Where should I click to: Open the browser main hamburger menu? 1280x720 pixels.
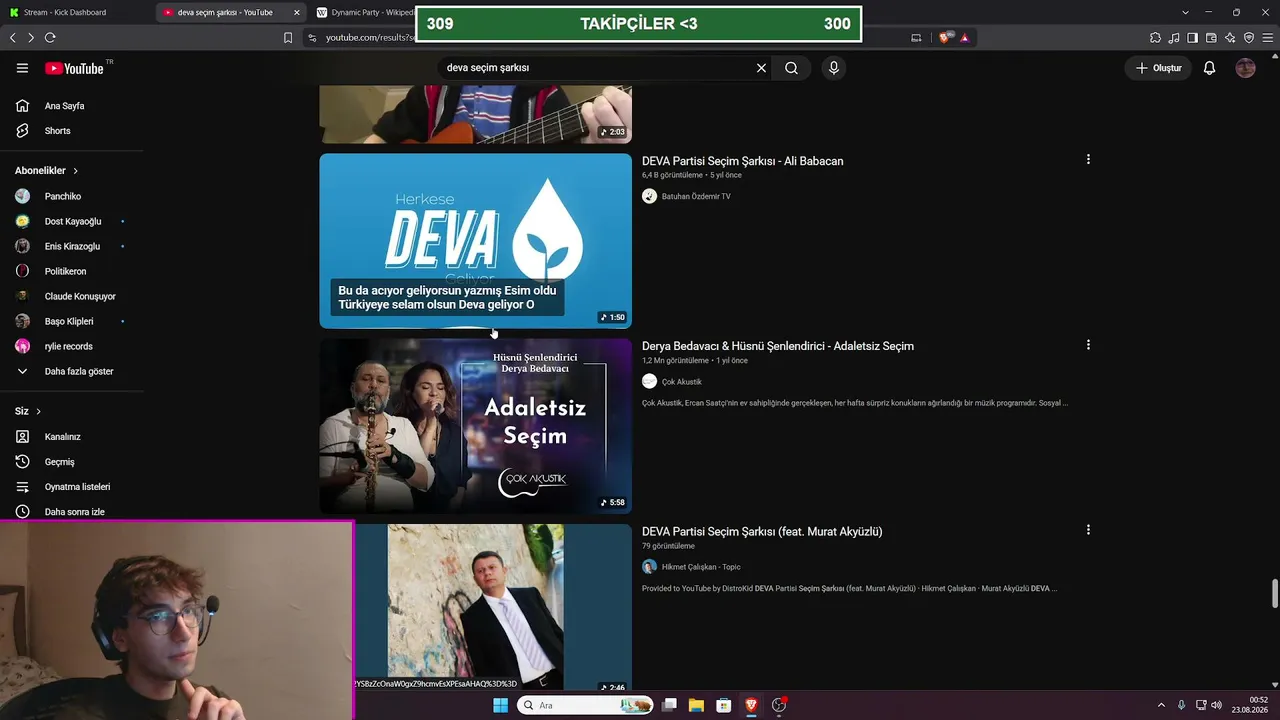click(1268, 38)
